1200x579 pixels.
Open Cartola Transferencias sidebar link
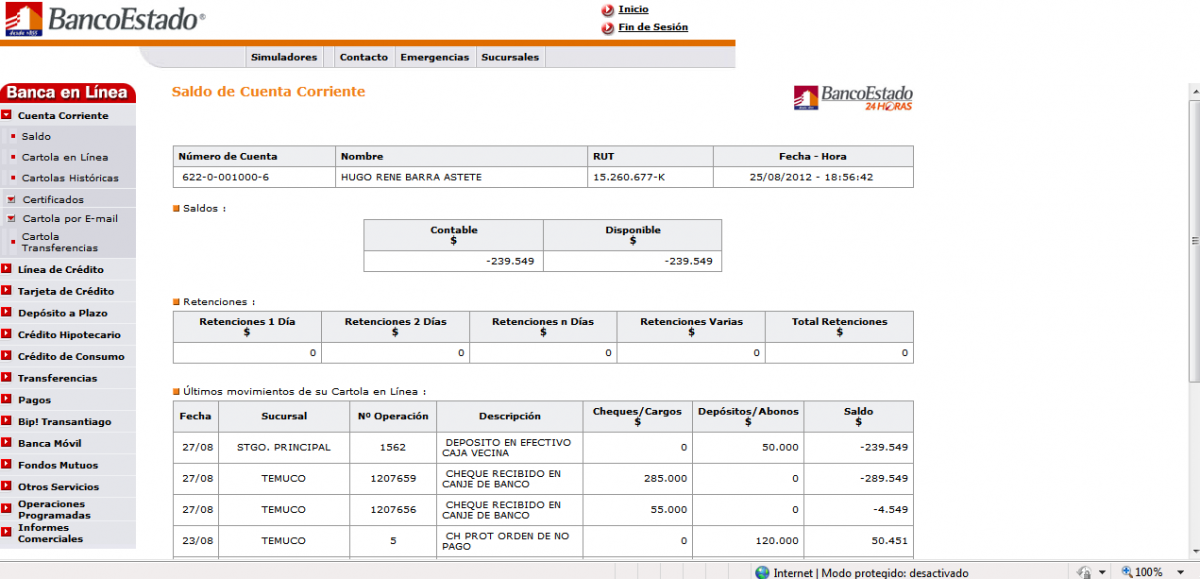coord(60,242)
